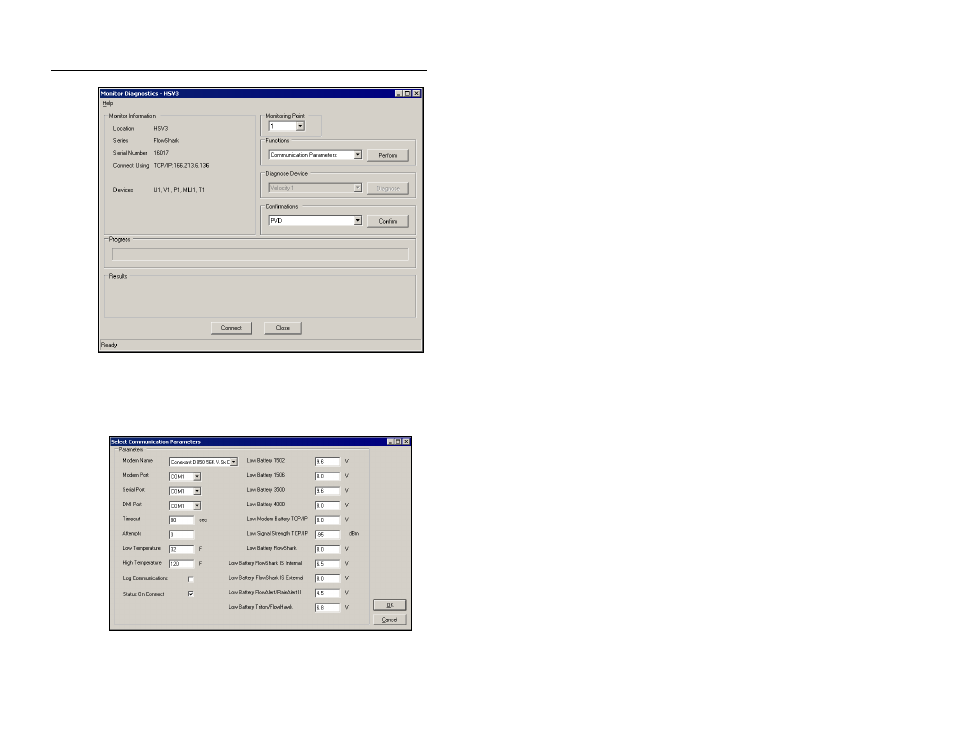Open the Monitoring Point dropdown
954x737 pixels.
[x=300, y=126]
